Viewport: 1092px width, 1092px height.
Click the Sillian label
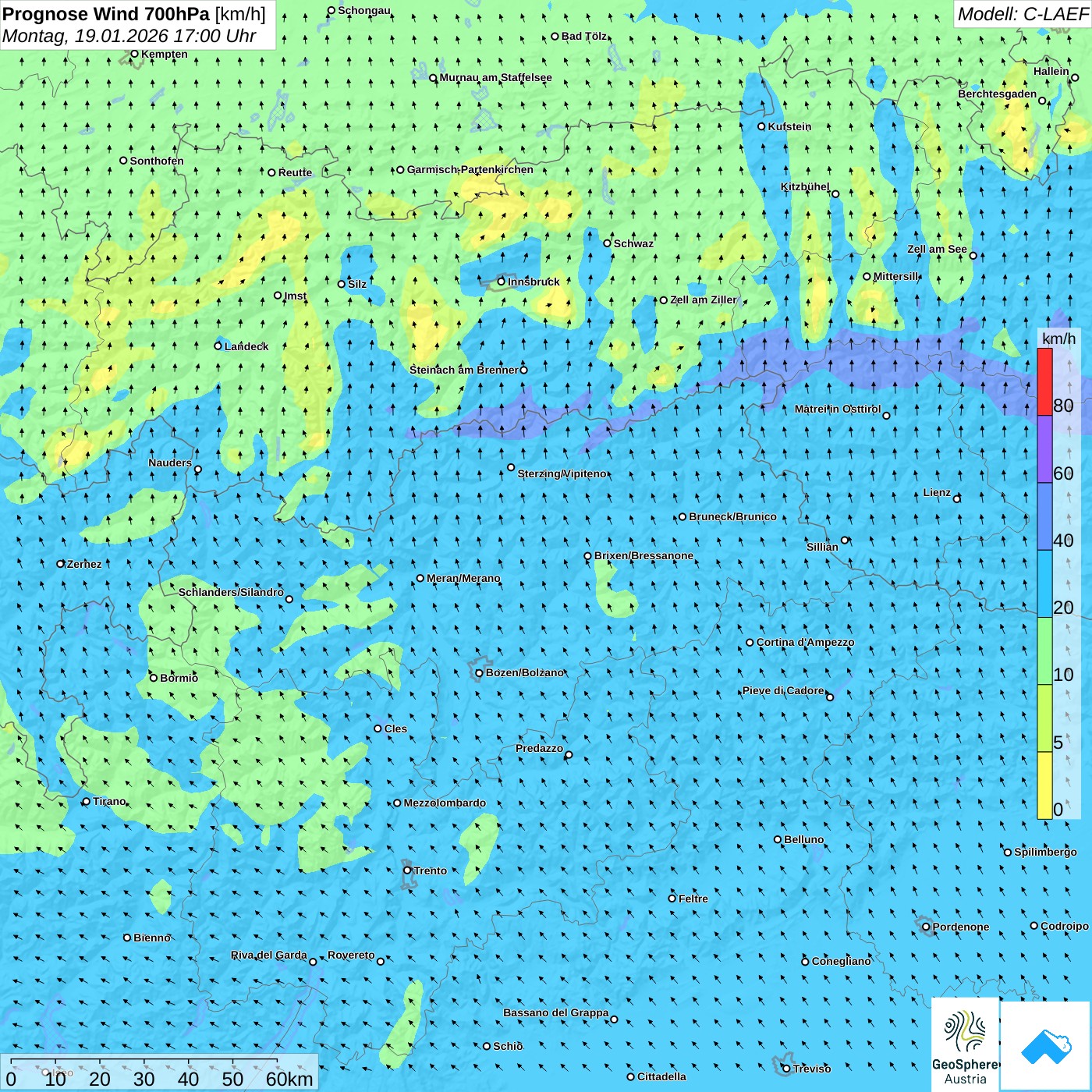click(822, 547)
